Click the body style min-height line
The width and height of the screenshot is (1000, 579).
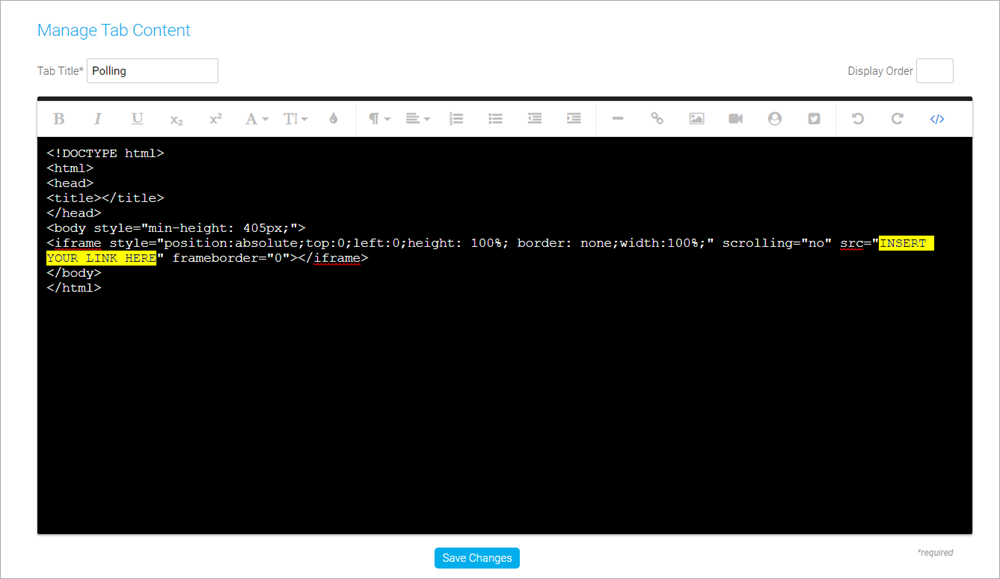(176, 228)
